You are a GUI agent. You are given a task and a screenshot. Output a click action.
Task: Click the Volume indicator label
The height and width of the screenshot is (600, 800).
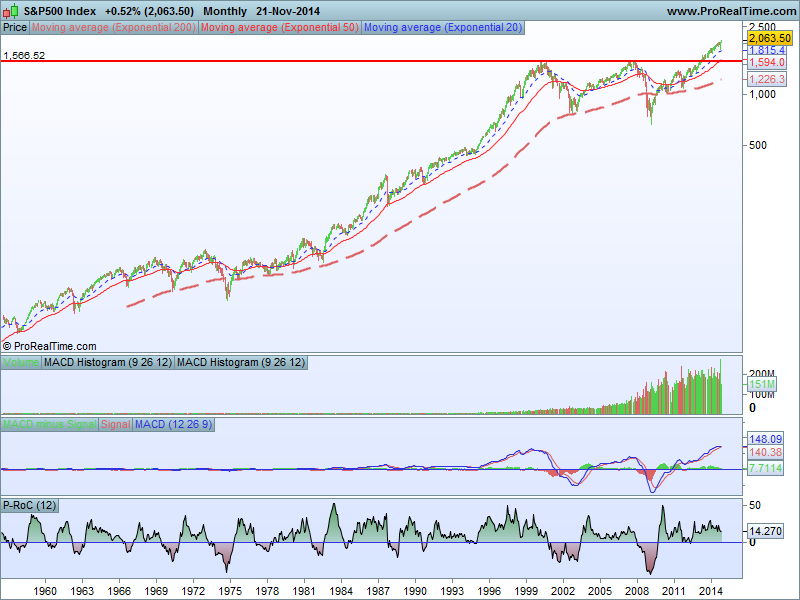20,363
